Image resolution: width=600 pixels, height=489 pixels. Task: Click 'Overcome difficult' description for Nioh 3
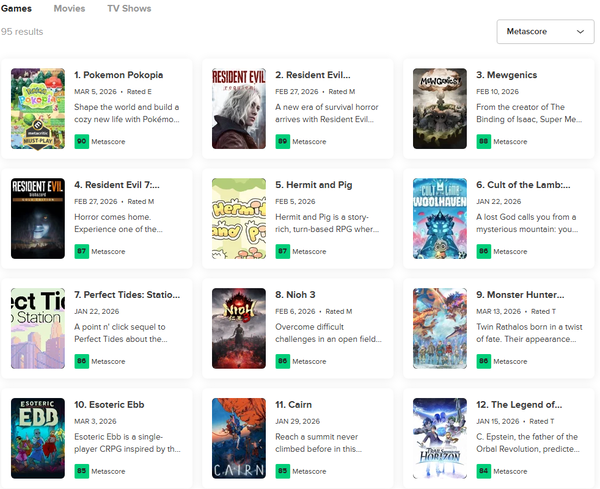pyautogui.click(x=310, y=327)
